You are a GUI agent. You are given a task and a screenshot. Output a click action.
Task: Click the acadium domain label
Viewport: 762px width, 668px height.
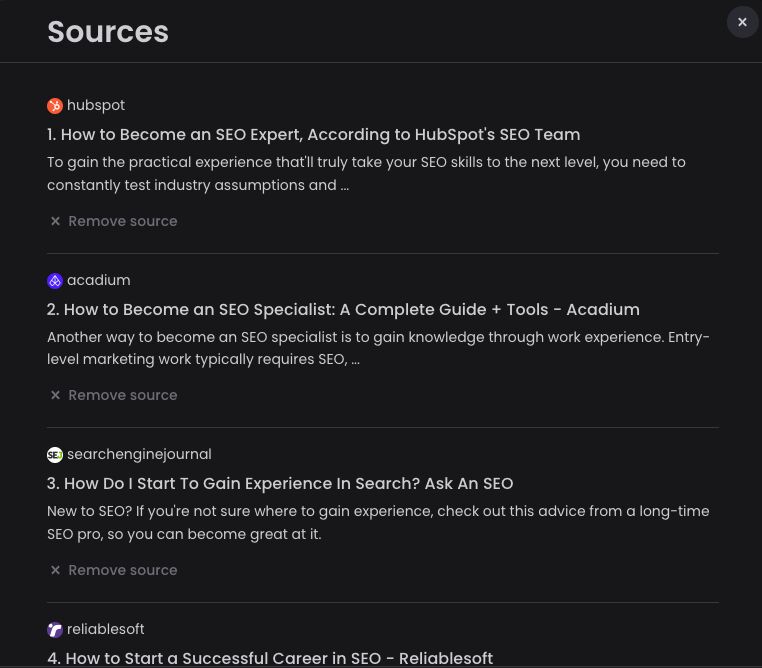pyautogui.click(x=98, y=280)
